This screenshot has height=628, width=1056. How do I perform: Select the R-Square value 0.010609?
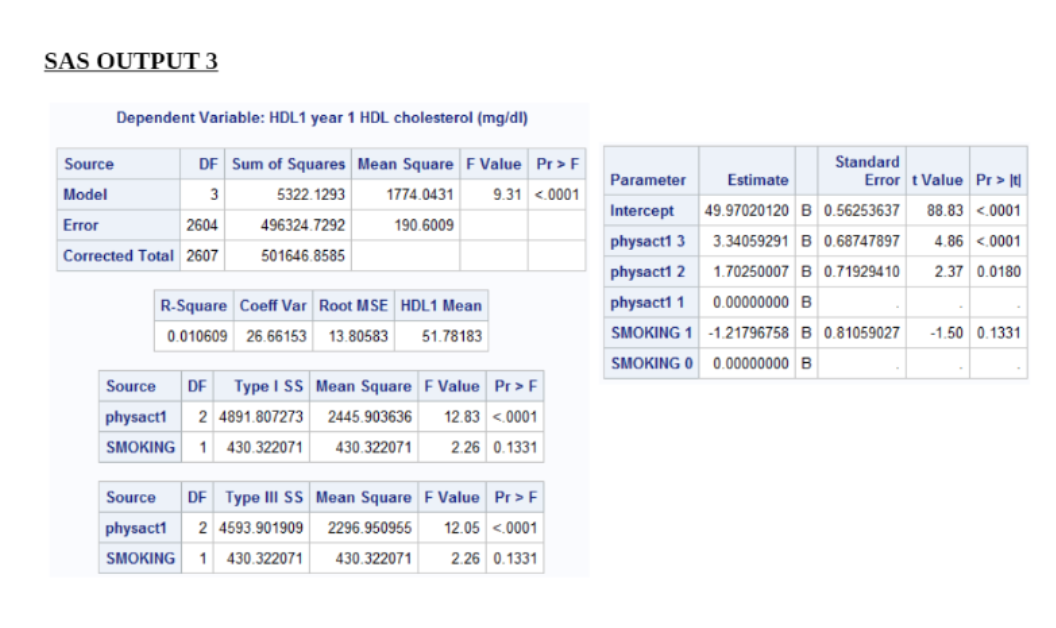(x=197, y=336)
